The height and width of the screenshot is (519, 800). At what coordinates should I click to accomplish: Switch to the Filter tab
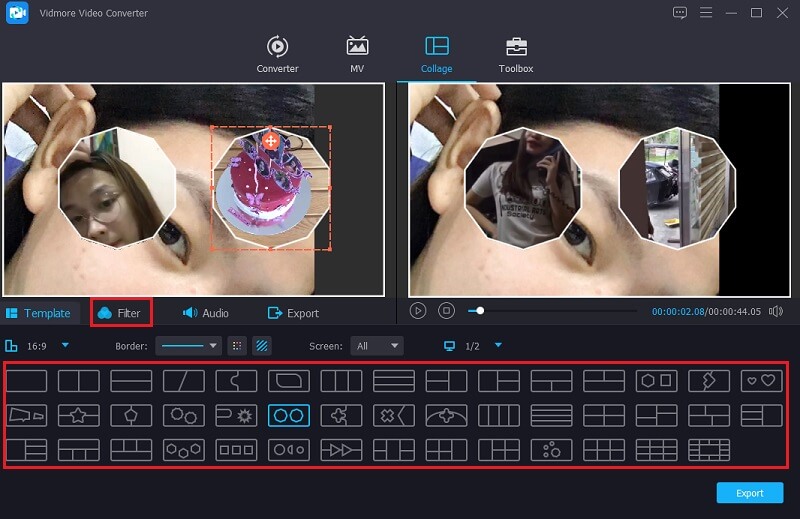tap(120, 313)
